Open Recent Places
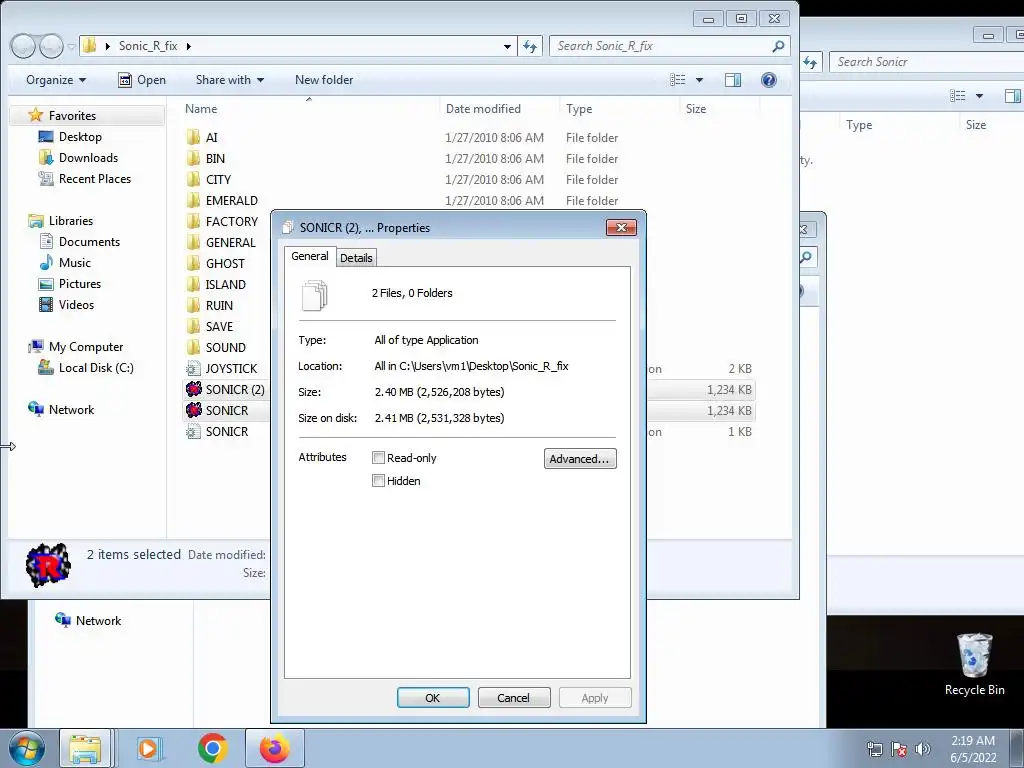 [x=95, y=178]
